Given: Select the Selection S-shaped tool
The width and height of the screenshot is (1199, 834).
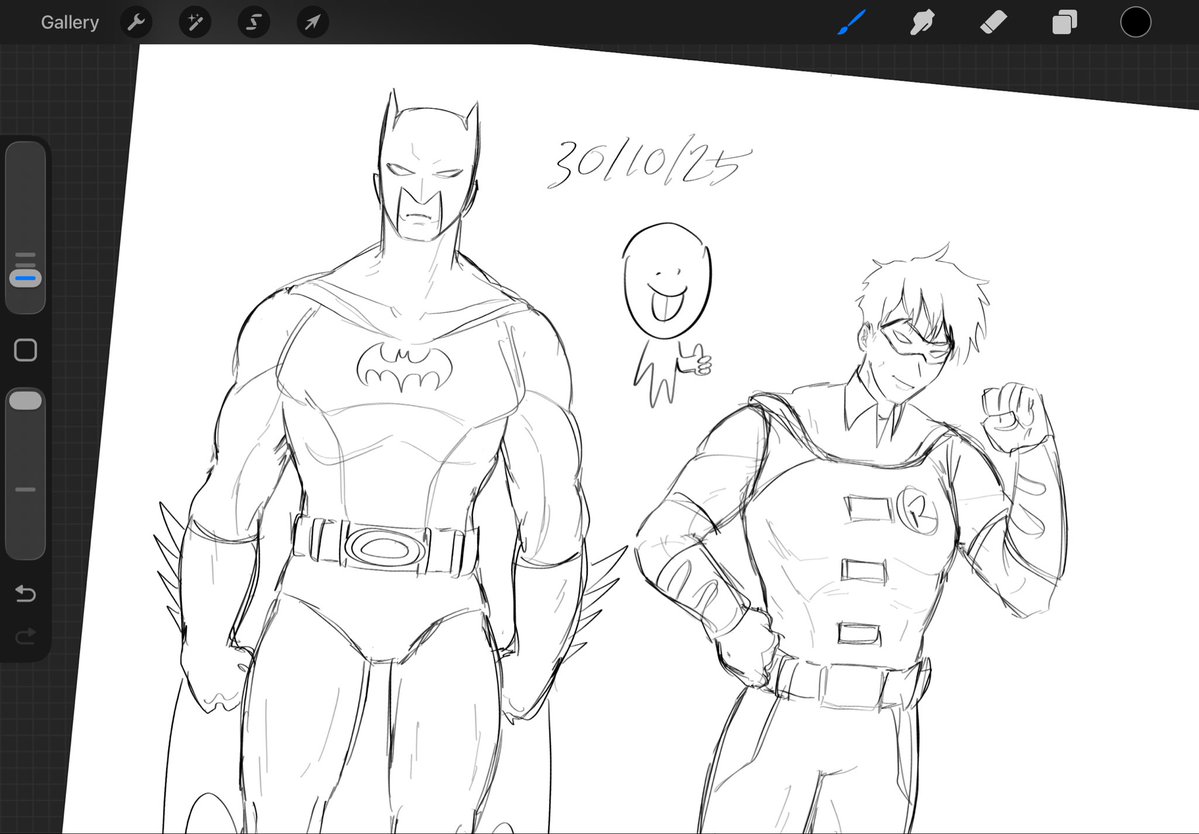Looking at the screenshot, I should 254,22.
